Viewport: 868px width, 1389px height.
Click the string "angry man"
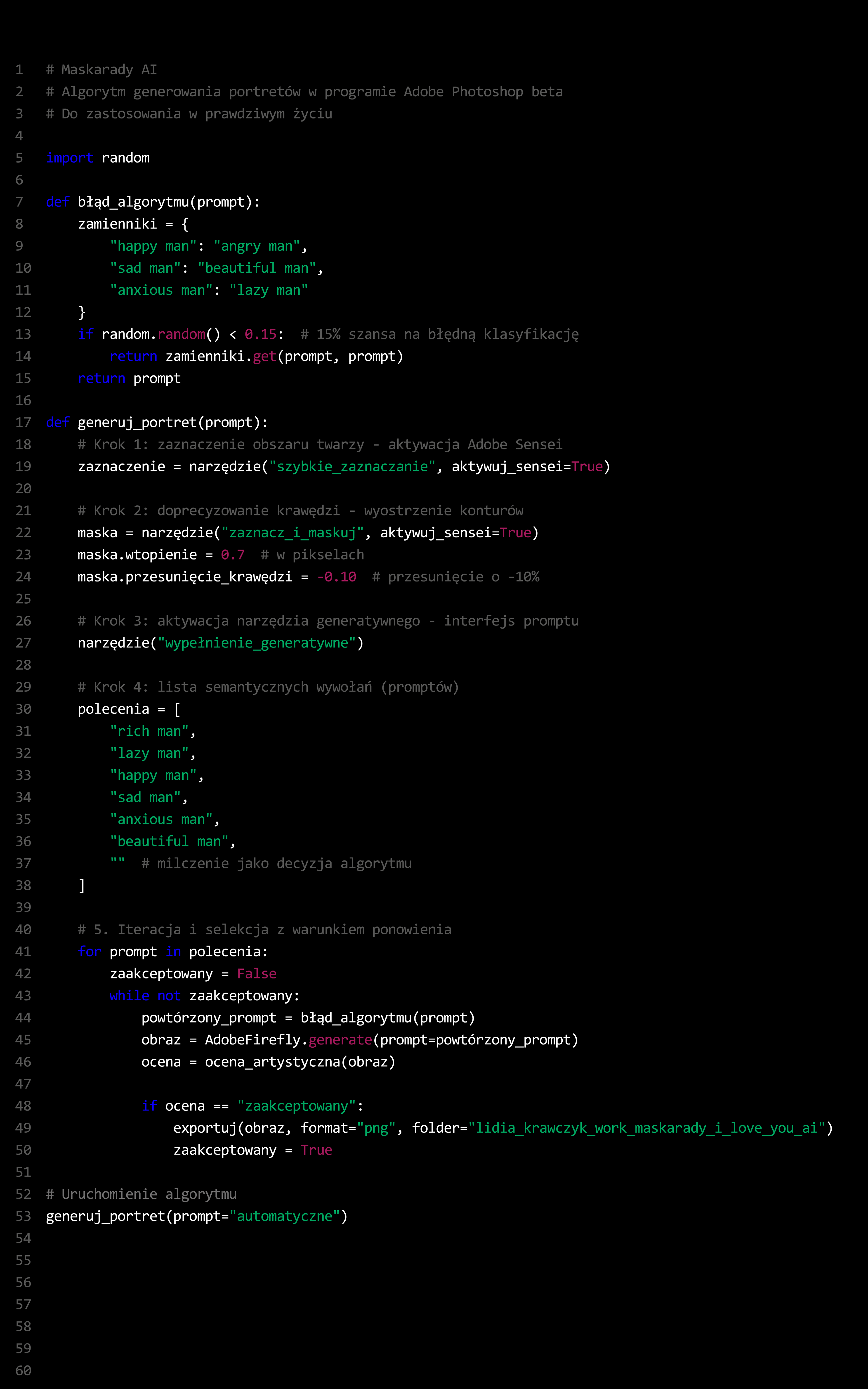pos(257,246)
